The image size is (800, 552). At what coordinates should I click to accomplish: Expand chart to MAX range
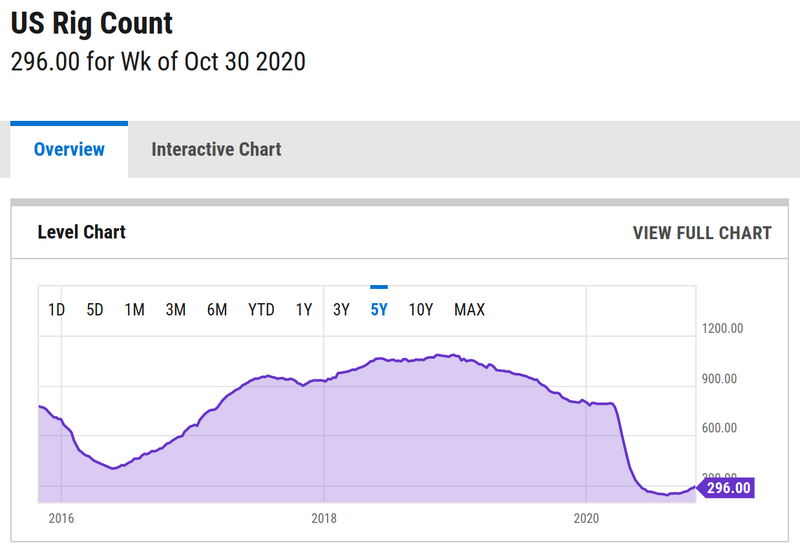(x=469, y=310)
